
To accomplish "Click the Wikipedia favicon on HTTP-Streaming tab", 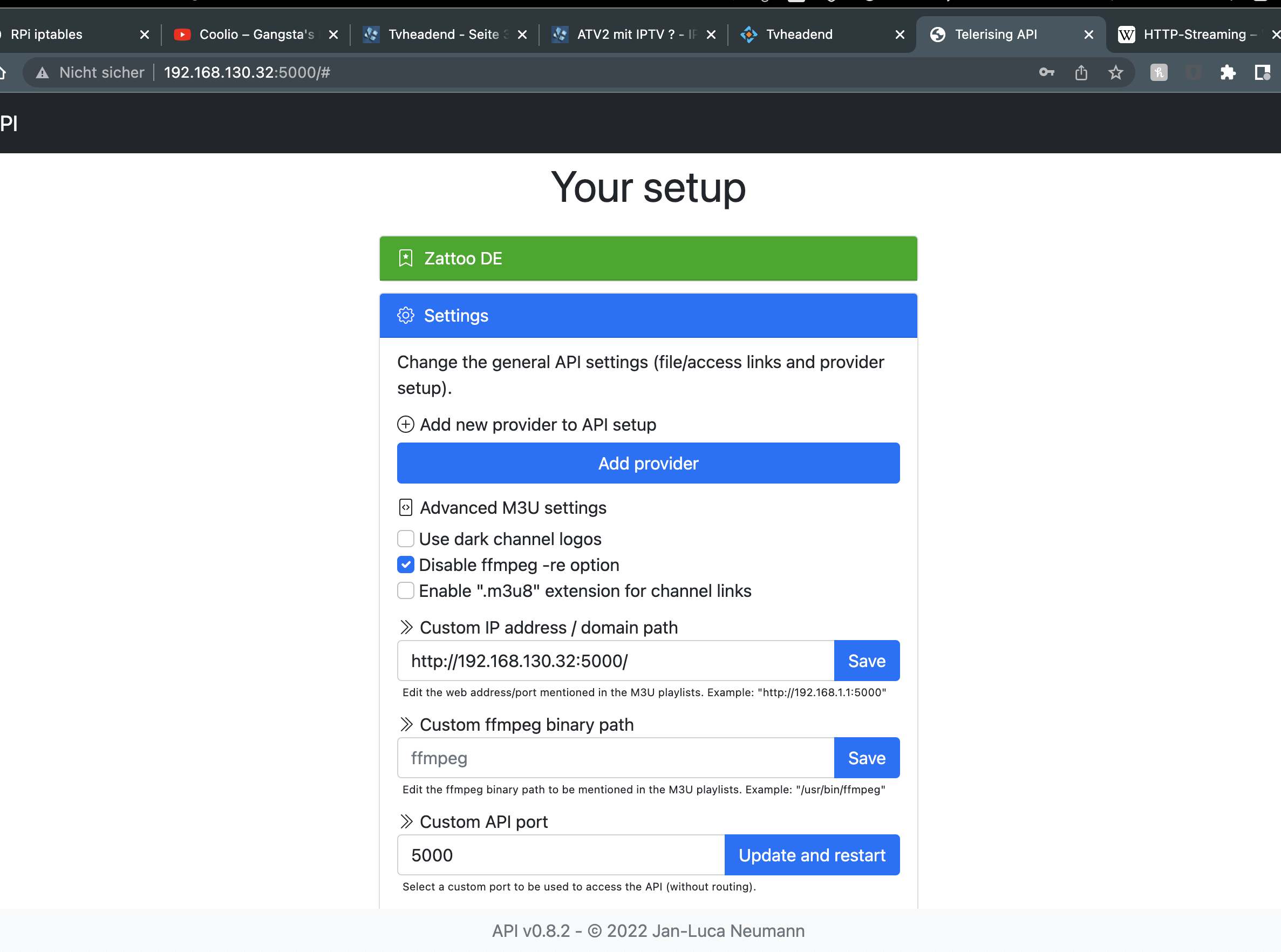I will (1126, 35).
